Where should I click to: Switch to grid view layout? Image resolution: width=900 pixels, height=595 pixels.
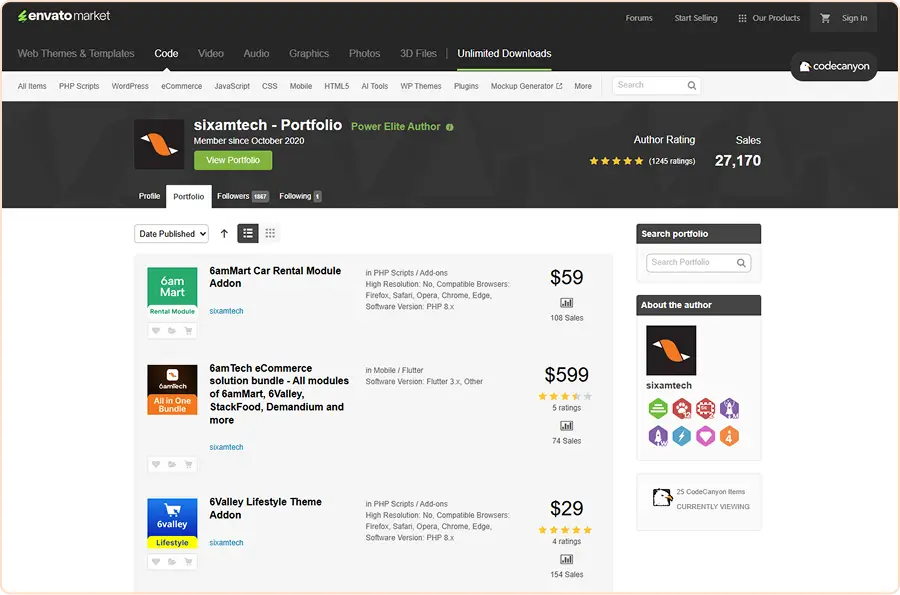tap(270, 234)
